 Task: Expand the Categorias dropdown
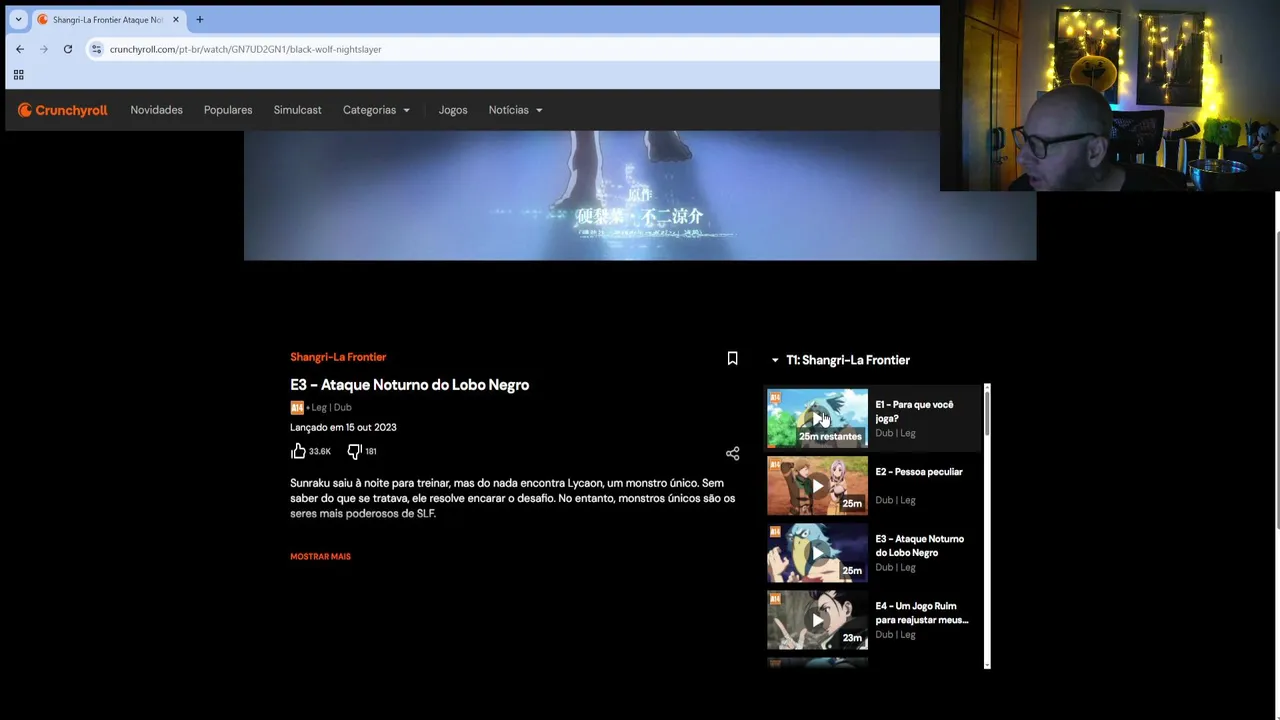point(376,110)
